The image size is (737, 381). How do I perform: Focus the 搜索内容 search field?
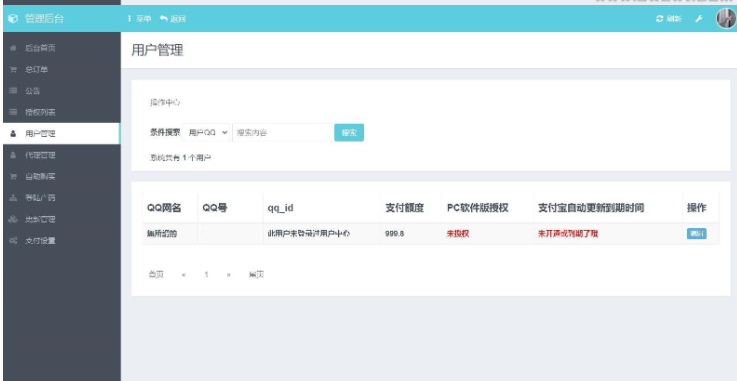point(282,132)
